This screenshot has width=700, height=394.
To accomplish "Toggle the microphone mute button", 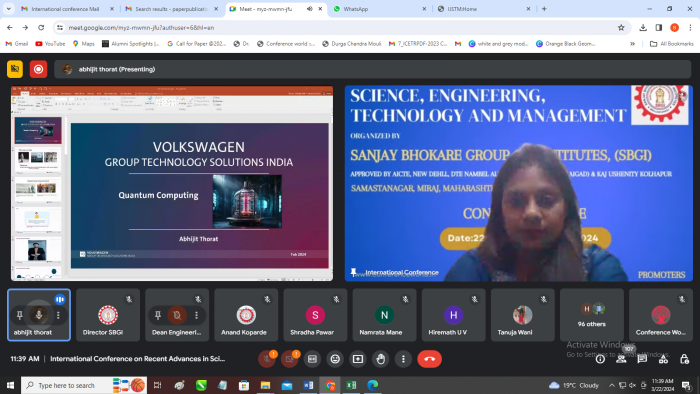I will [x=267, y=359].
